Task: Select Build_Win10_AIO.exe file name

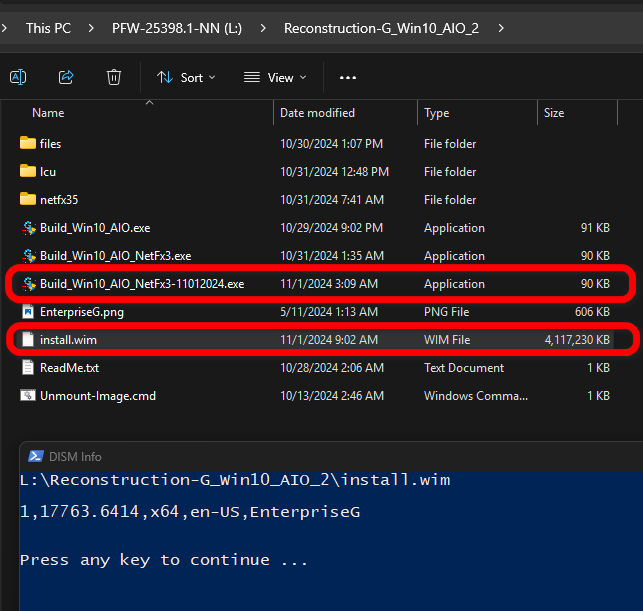Action: coord(95,228)
